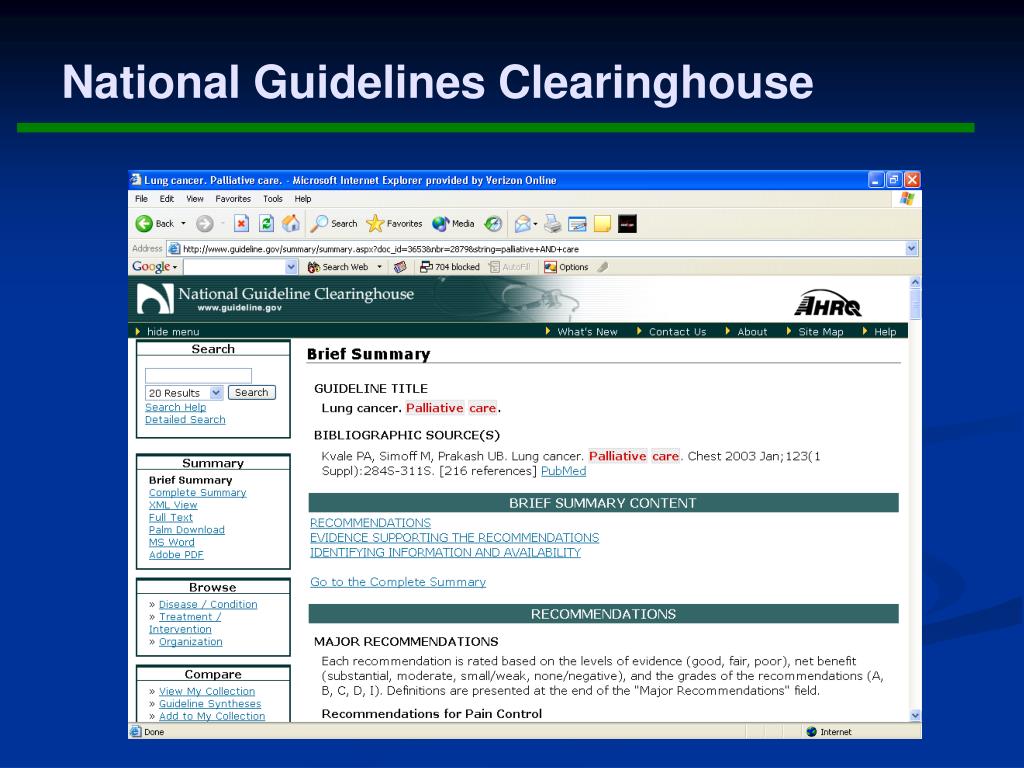Open the Mail icon dropdown arrow

[x=536, y=224]
